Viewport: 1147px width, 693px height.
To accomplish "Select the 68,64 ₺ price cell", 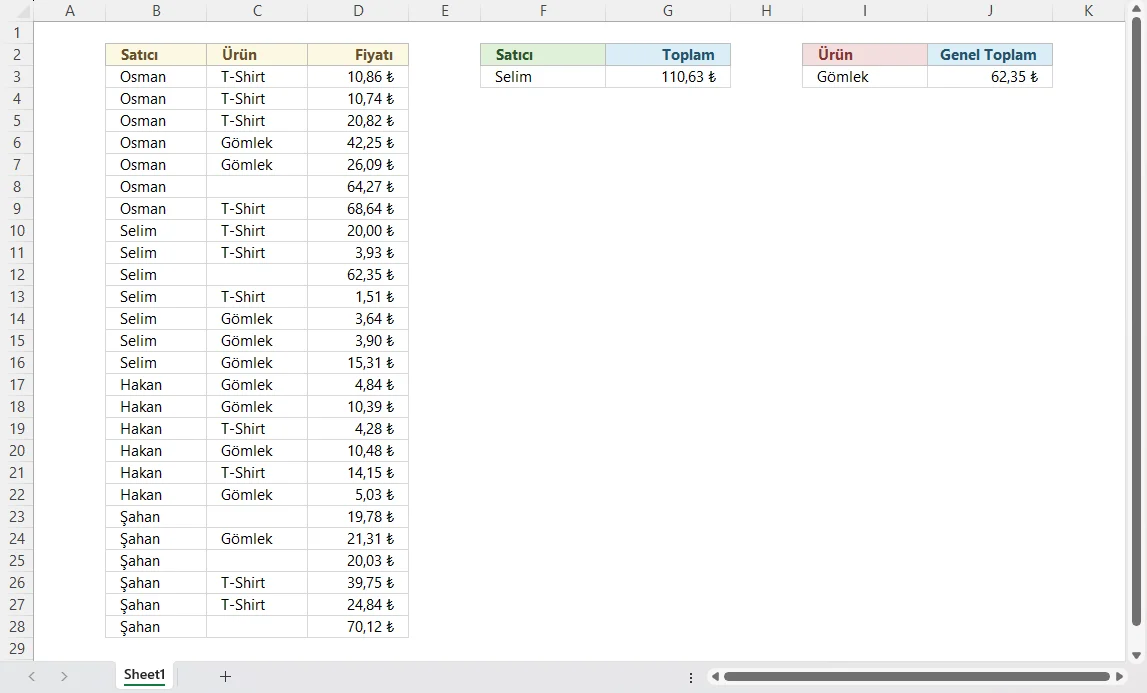I will pos(358,209).
